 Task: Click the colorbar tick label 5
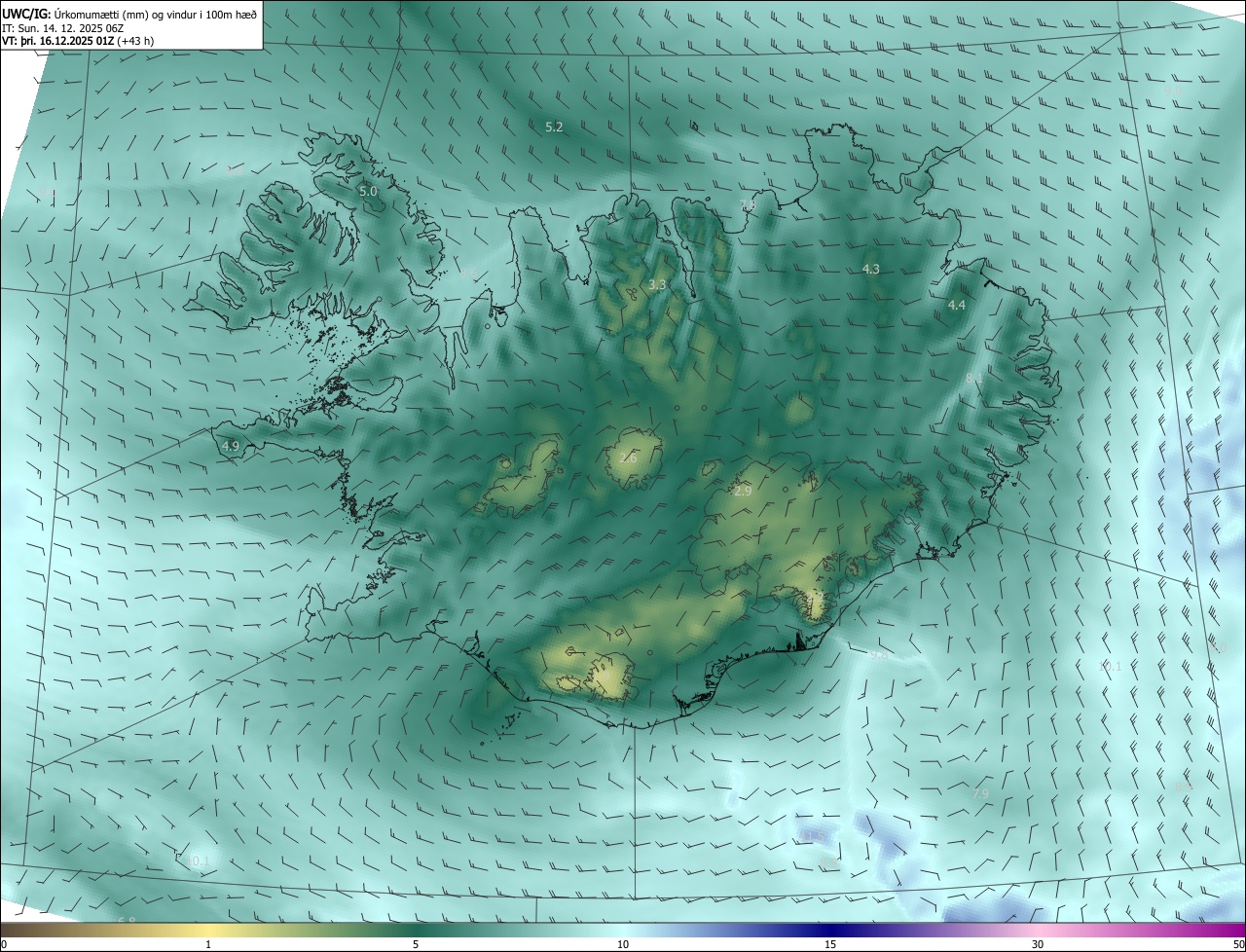416,945
